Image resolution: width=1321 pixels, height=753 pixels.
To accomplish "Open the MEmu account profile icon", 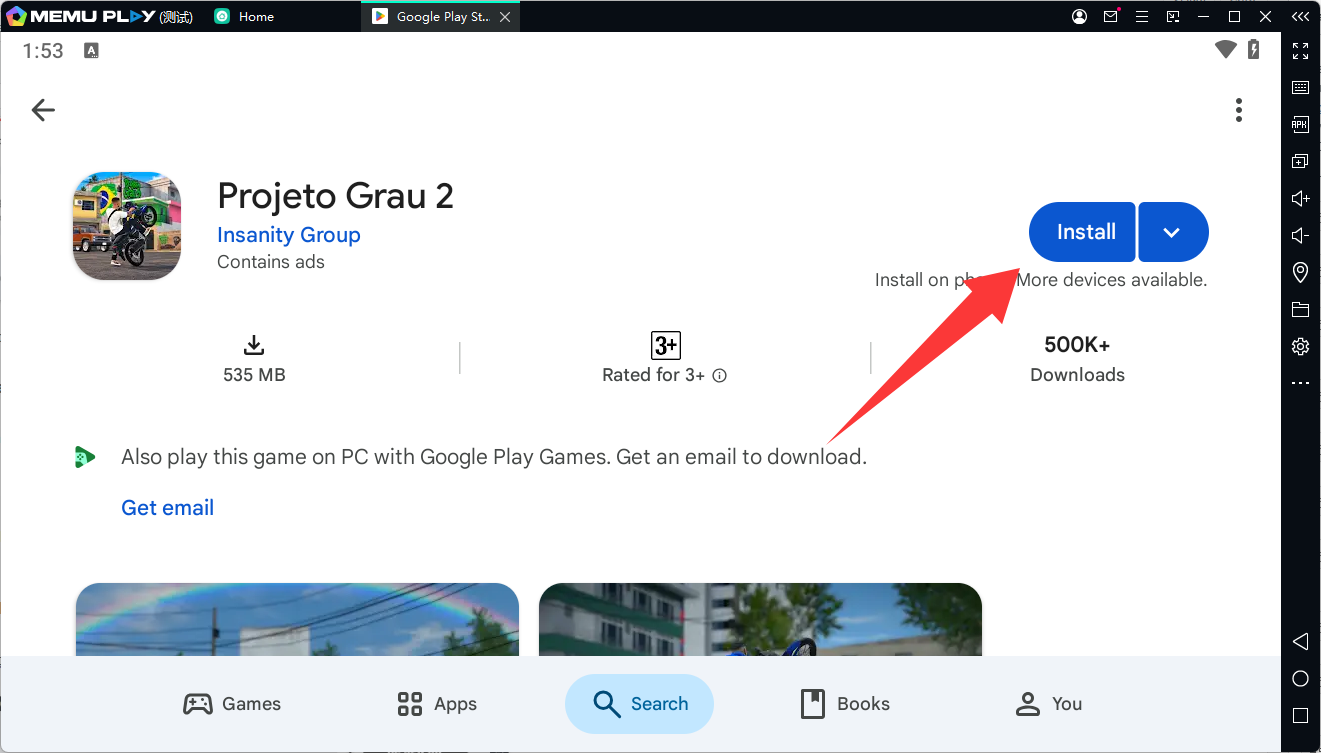I will point(1080,17).
